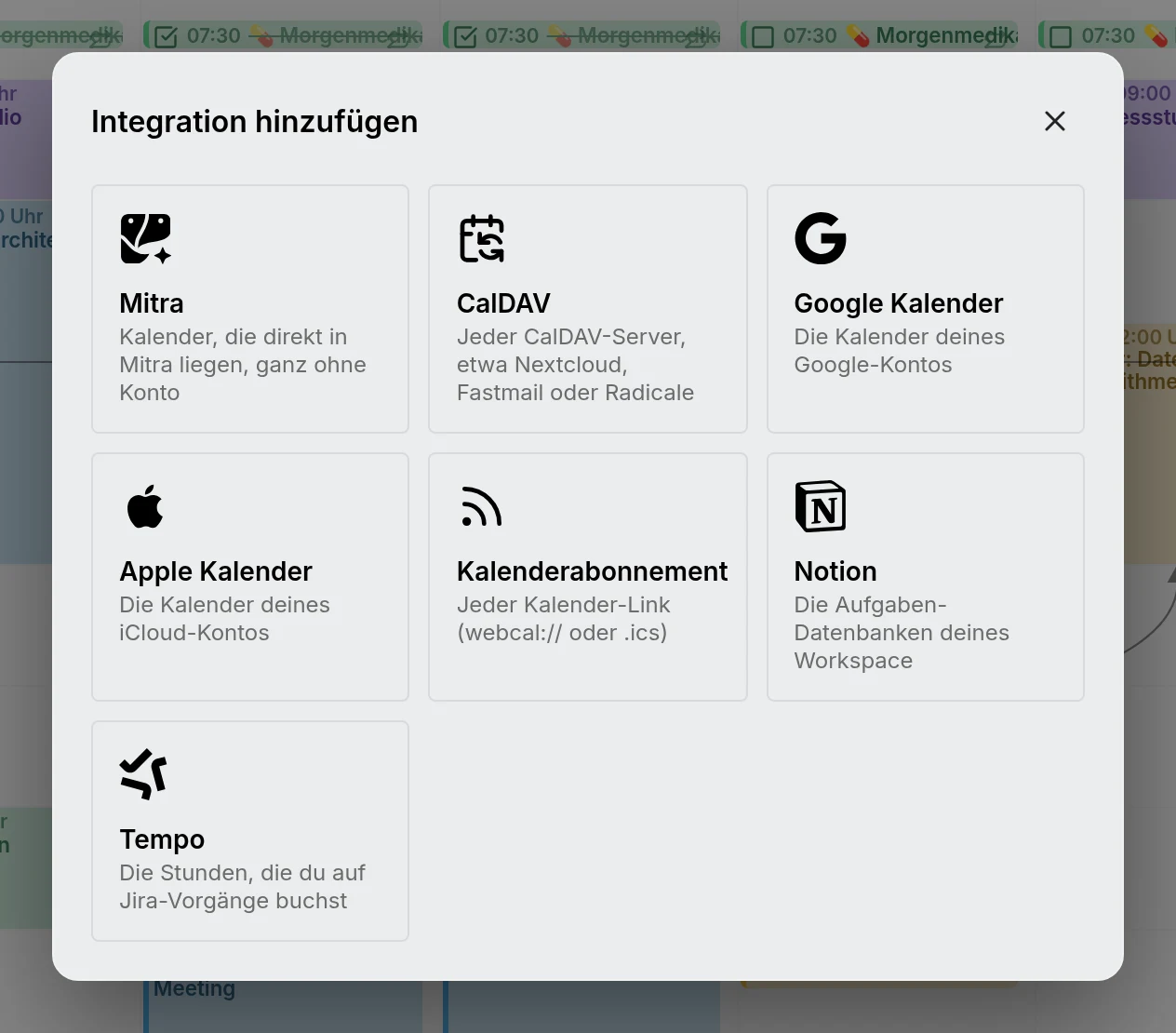Click the Google G logo icon
This screenshot has width=1176, height=1033.
click(x=821, y=238)
